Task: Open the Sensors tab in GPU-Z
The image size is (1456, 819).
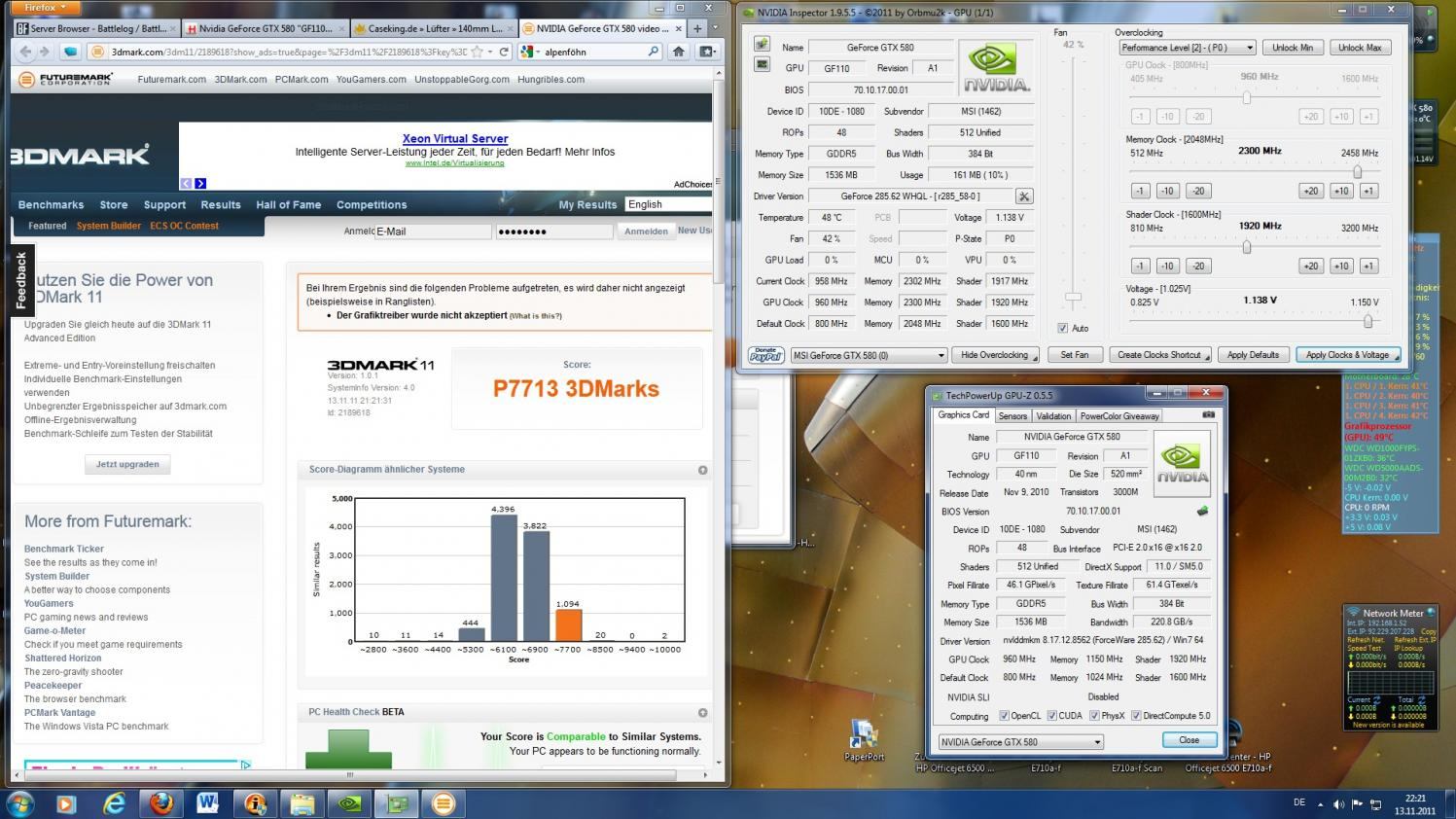Action: click(1012, 415)
